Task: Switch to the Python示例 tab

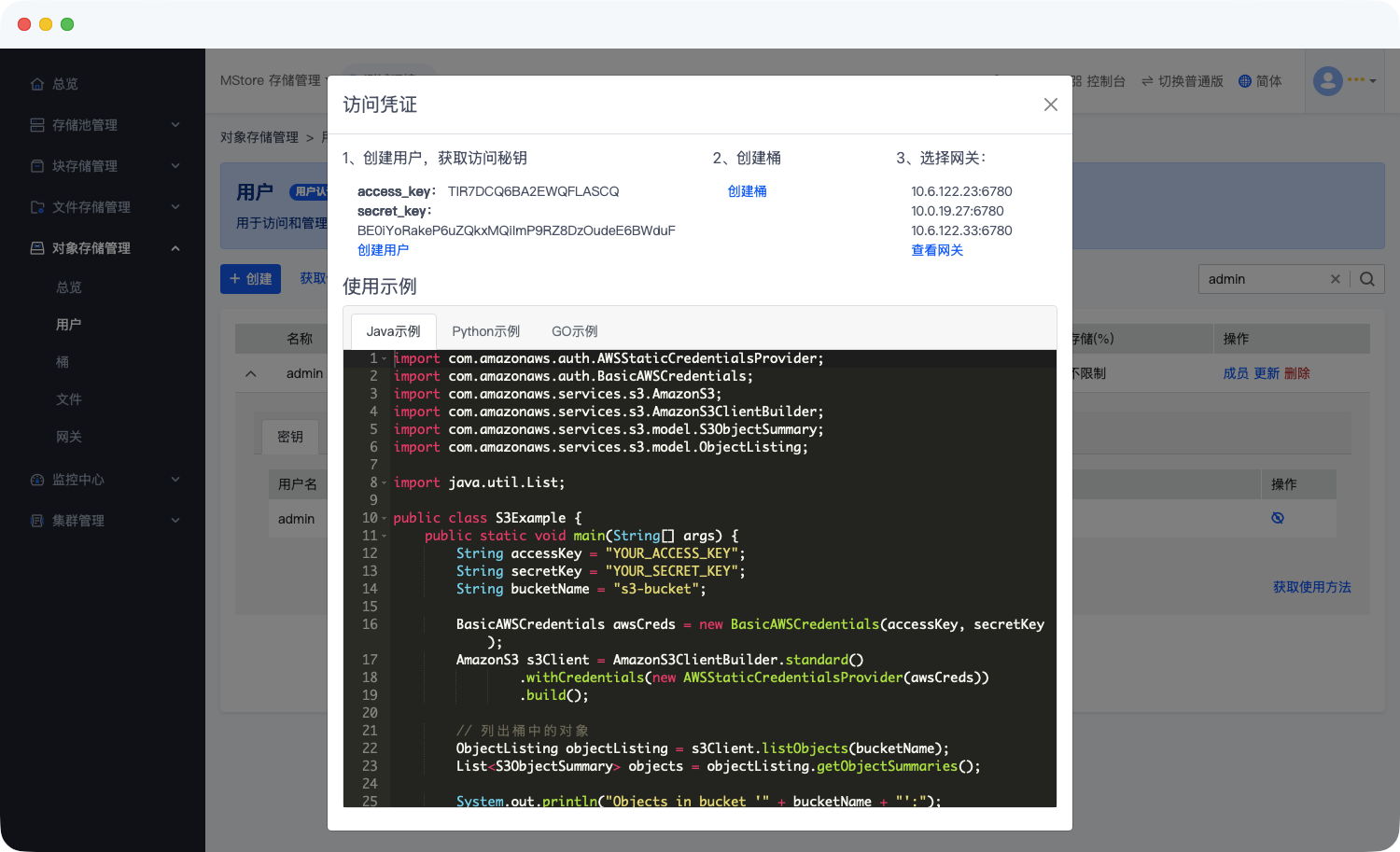Action: (x=485, y=331)
